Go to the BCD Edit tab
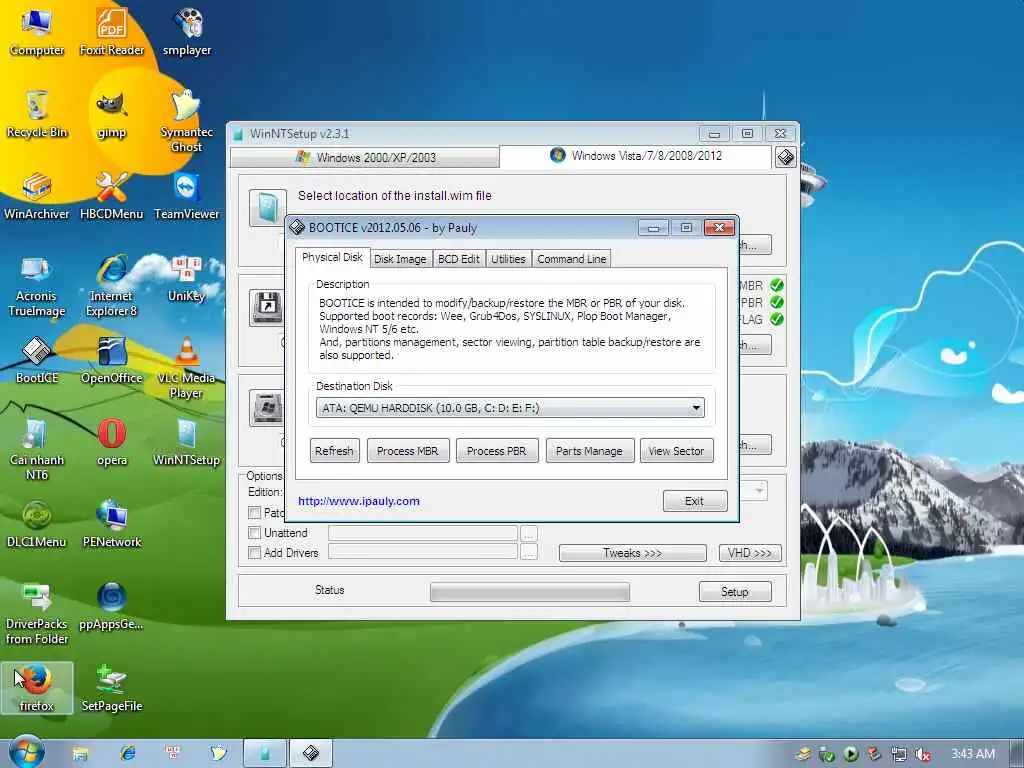This screenshot has width=1024, height=768. point(458,259)
